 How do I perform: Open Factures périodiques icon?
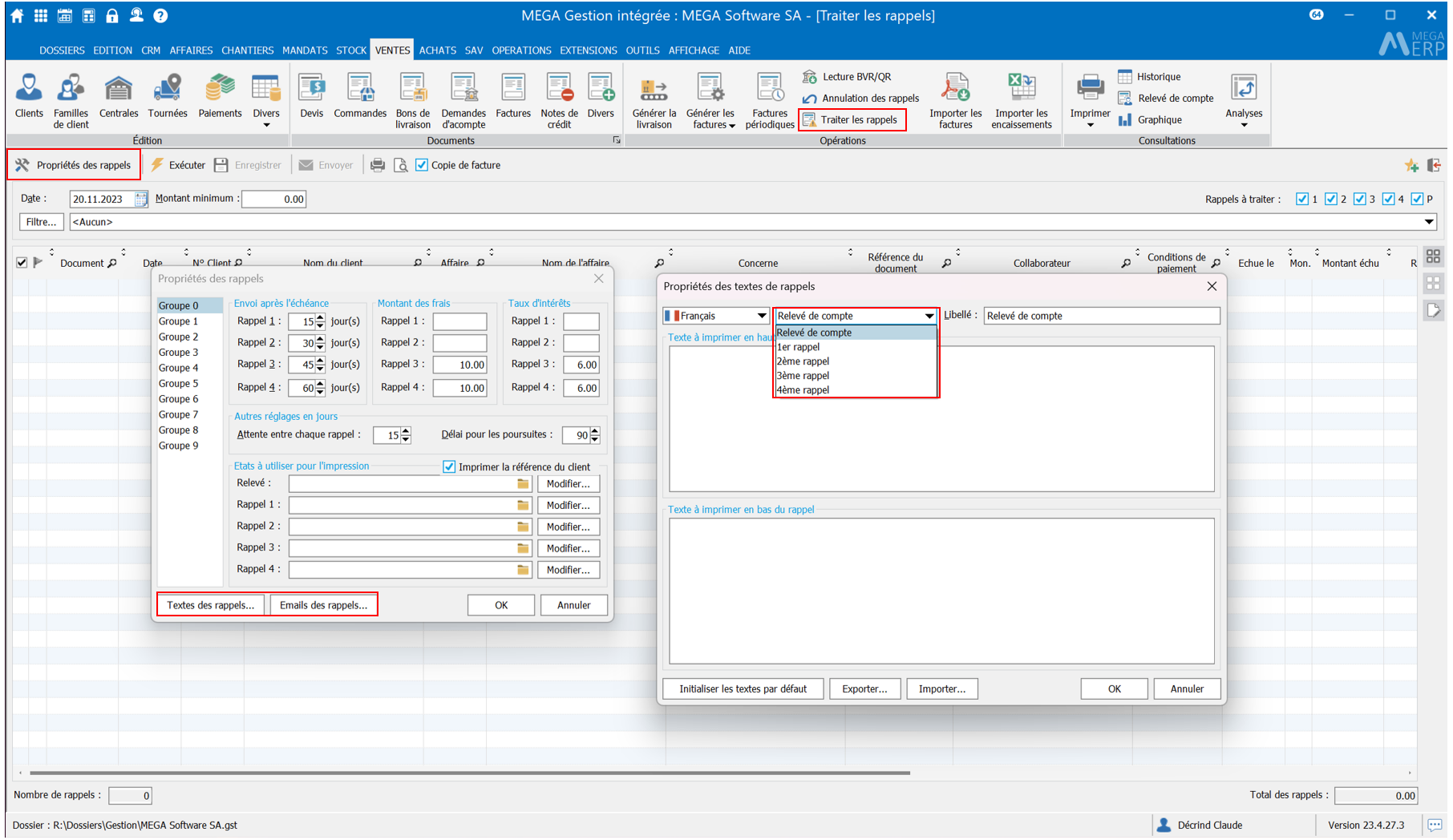[770, 101]
